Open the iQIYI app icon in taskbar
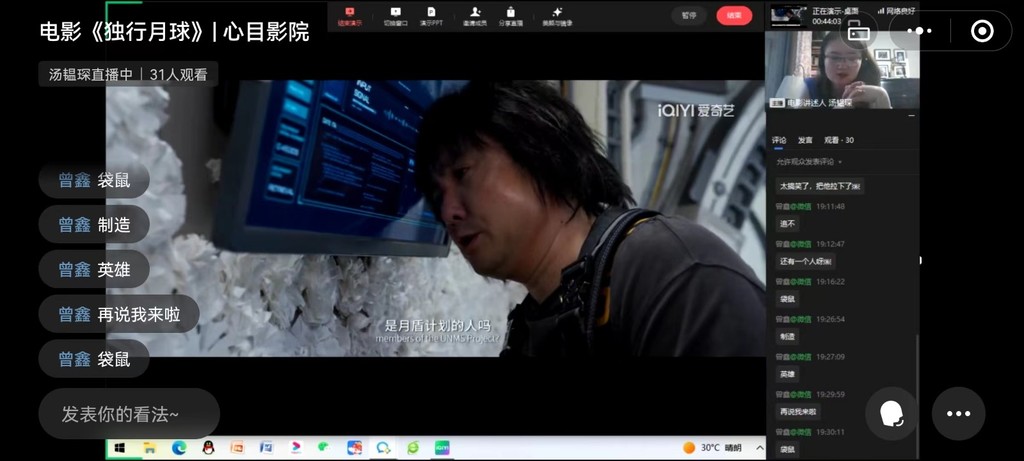 [442, 448]
